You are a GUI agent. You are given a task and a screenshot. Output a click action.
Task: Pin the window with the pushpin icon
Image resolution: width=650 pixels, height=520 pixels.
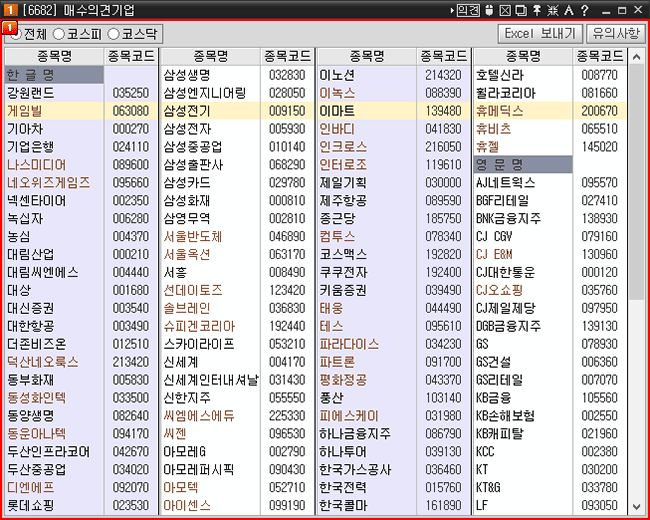pos(537,10)
